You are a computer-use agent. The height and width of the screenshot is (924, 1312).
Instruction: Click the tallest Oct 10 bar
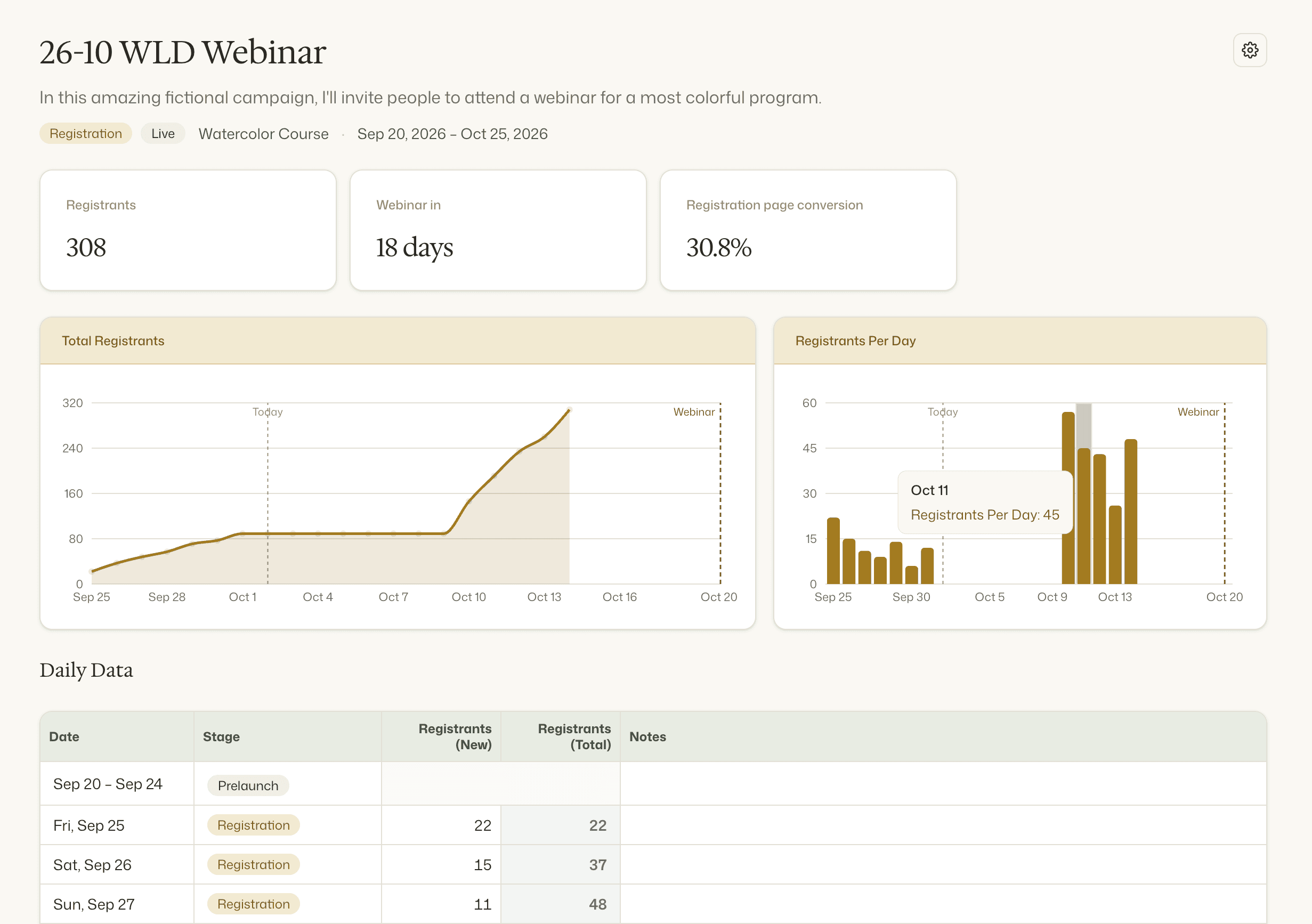coord(1068,498)
